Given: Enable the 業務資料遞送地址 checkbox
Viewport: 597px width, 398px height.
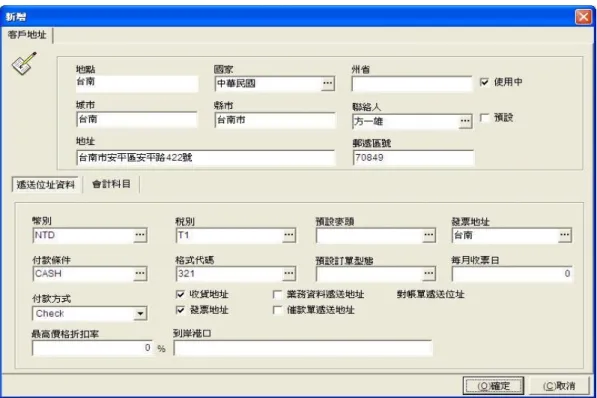Looking at the screenshot, I should (278, 294).
